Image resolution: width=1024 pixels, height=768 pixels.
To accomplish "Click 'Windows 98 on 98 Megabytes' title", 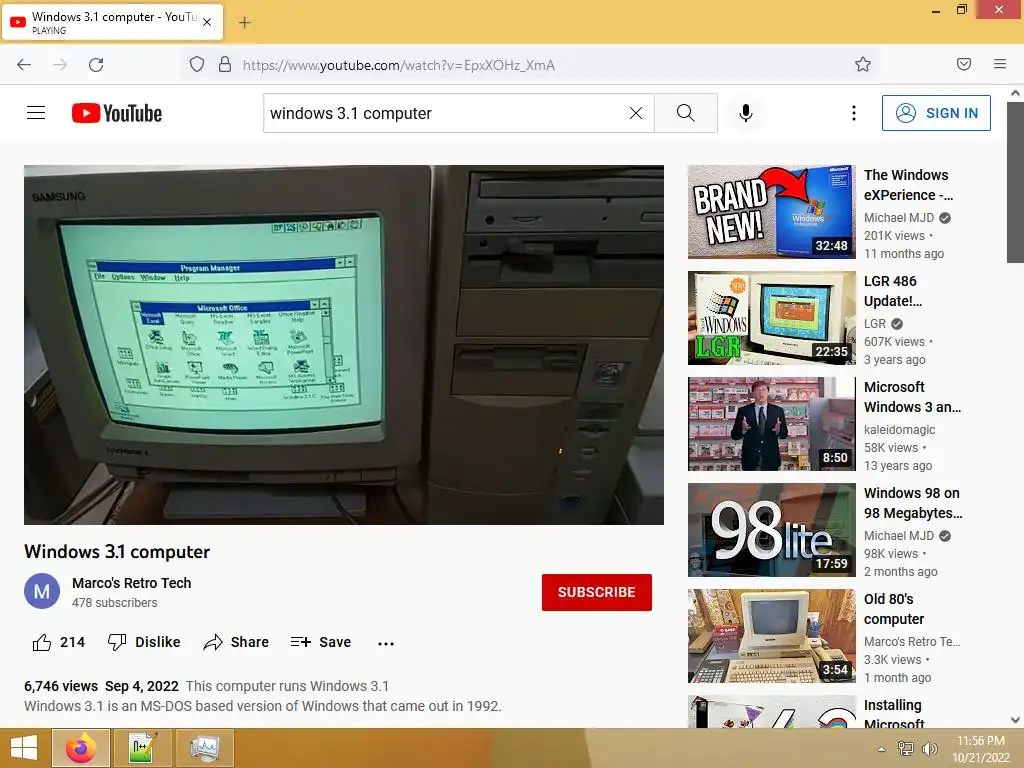I will pos(913,503).
